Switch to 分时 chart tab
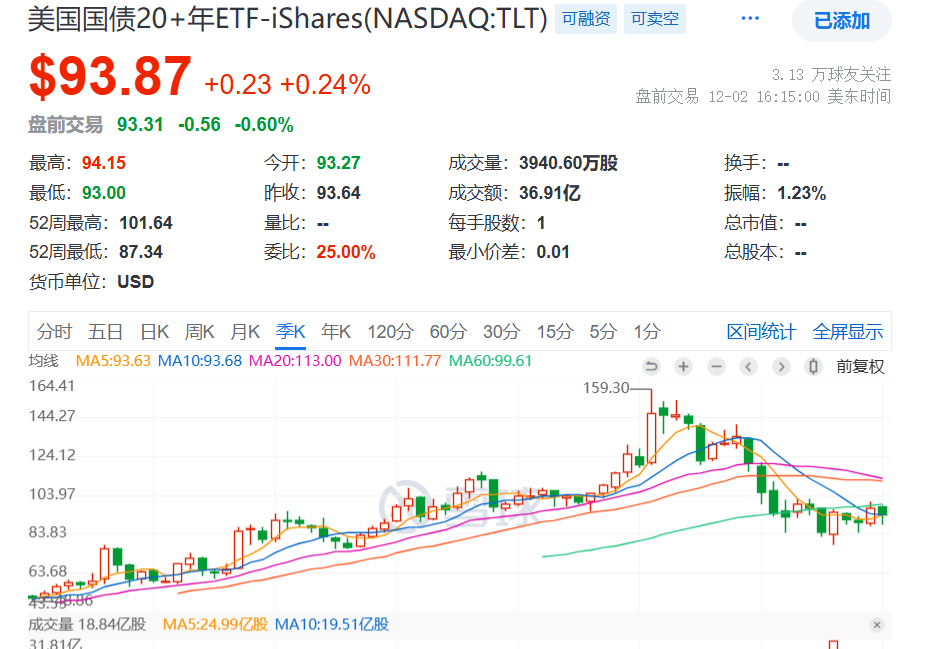 point(54,331)
